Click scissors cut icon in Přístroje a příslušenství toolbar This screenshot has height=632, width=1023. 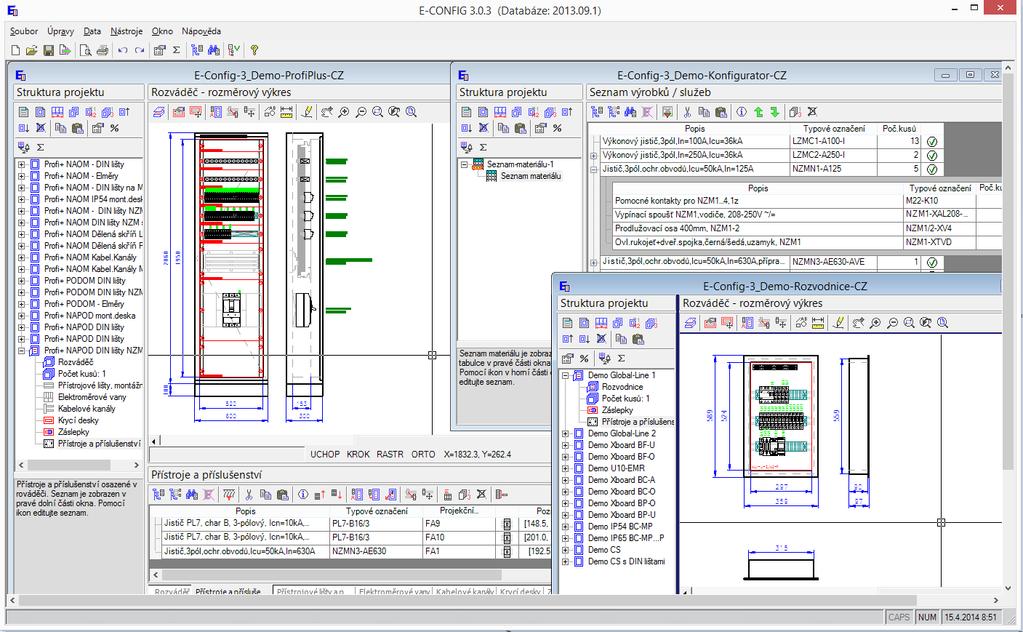249,494
